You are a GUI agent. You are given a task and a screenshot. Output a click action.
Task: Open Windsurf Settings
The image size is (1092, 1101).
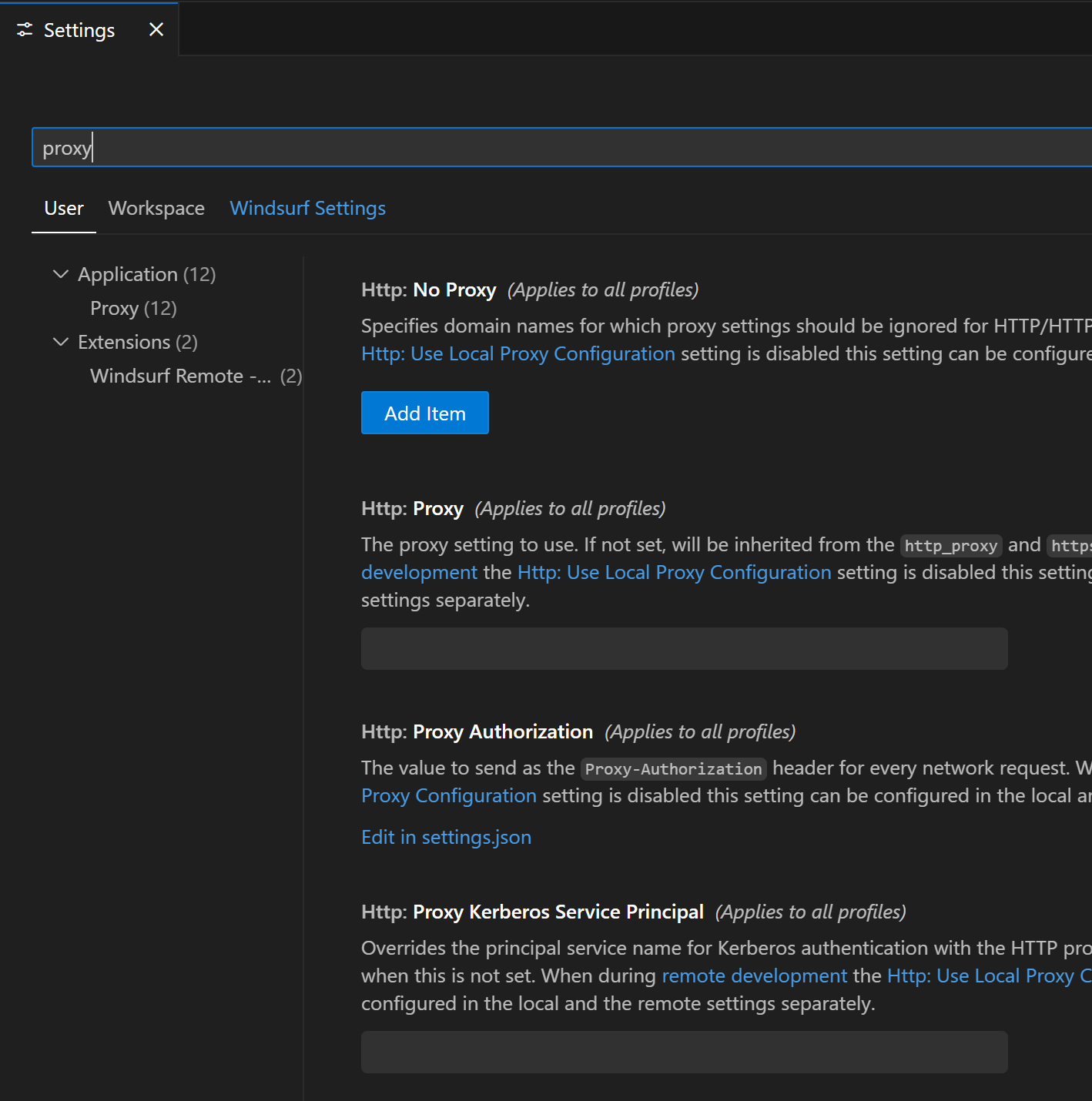pos(307,208)
